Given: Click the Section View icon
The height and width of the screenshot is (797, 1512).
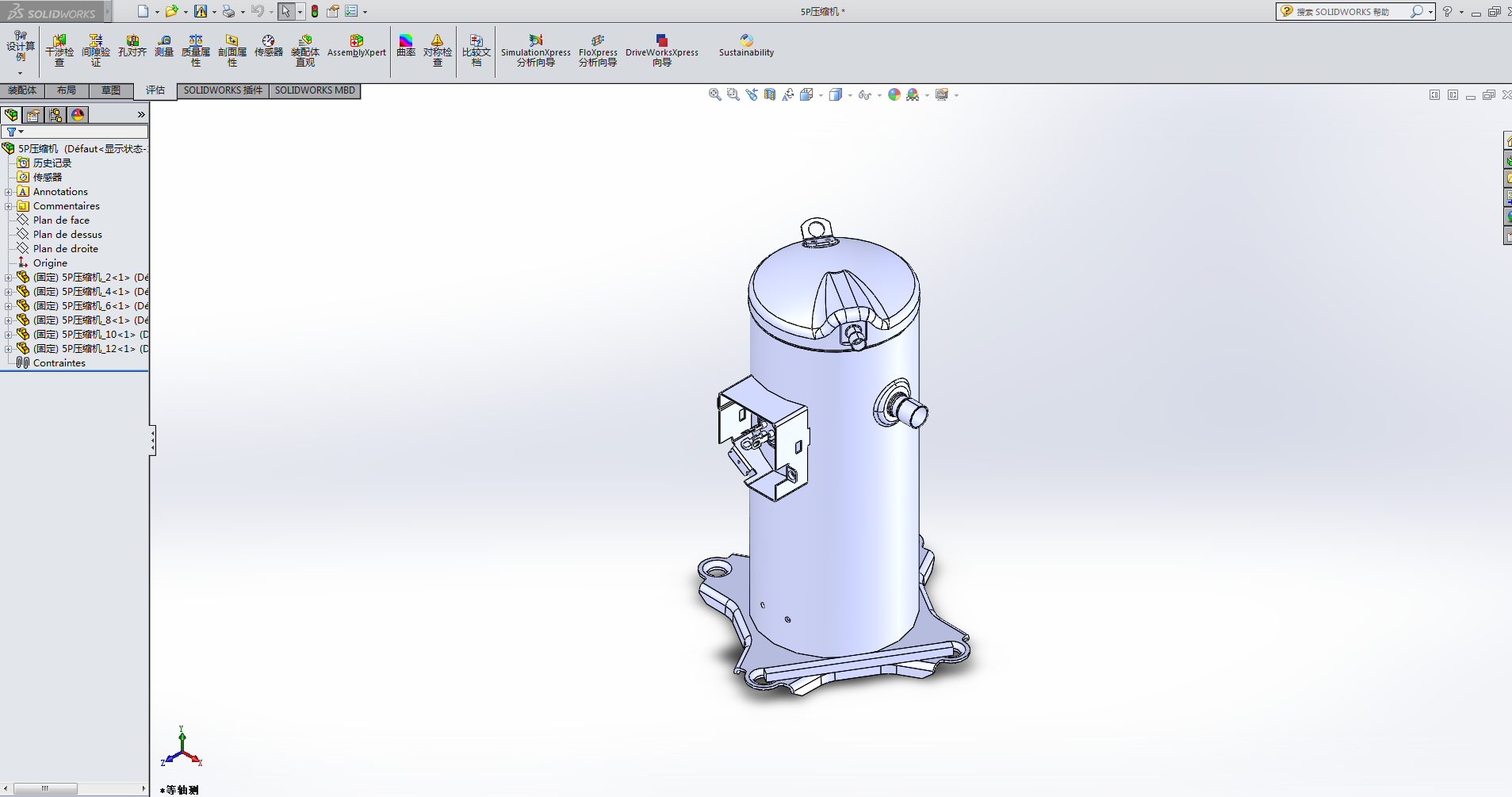Looking at the screenshot, I should click(770, 95).
